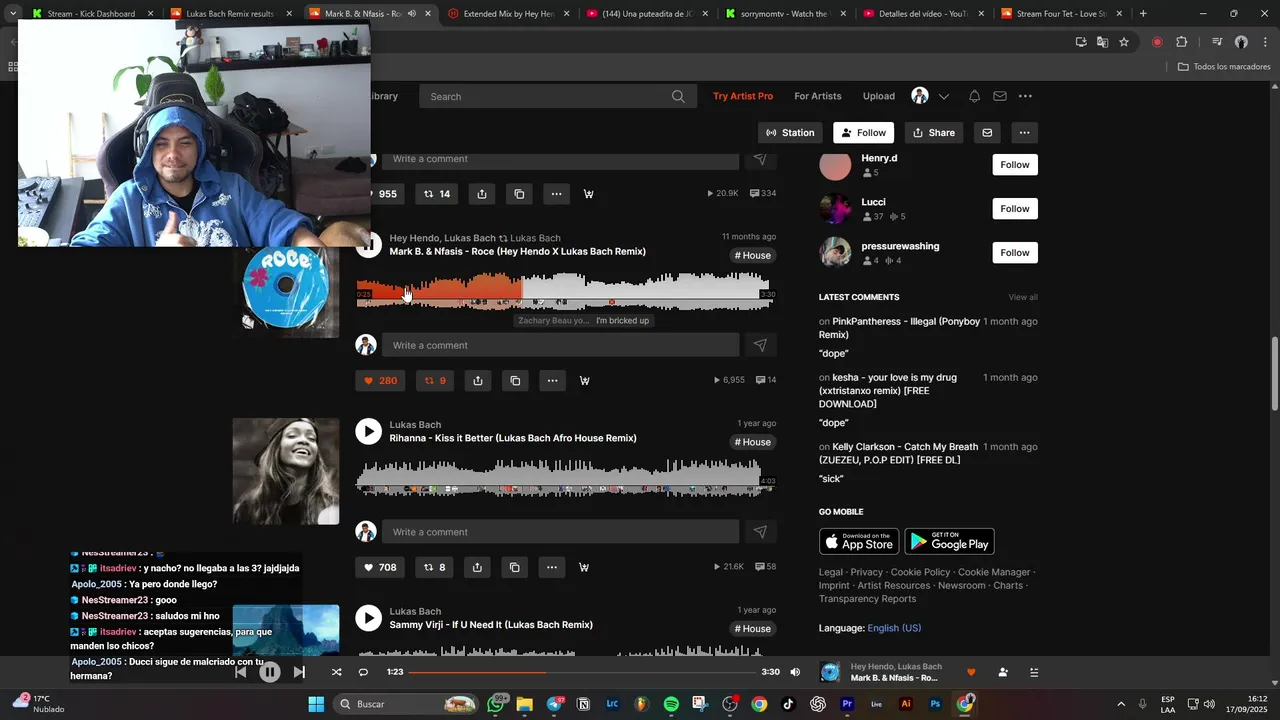View all latest comments
This screenshot has width=1280, height=720.
click(1023, 297)
